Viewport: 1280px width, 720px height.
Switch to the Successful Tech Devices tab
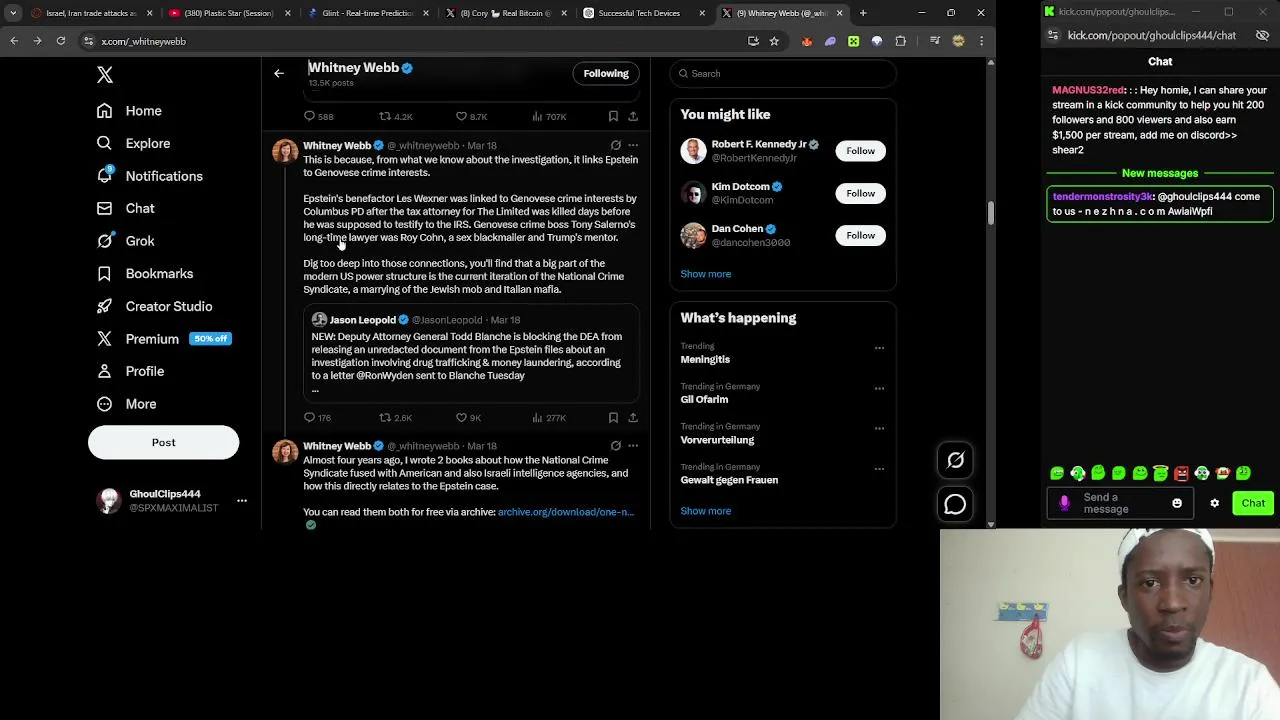tap(638, 13)
